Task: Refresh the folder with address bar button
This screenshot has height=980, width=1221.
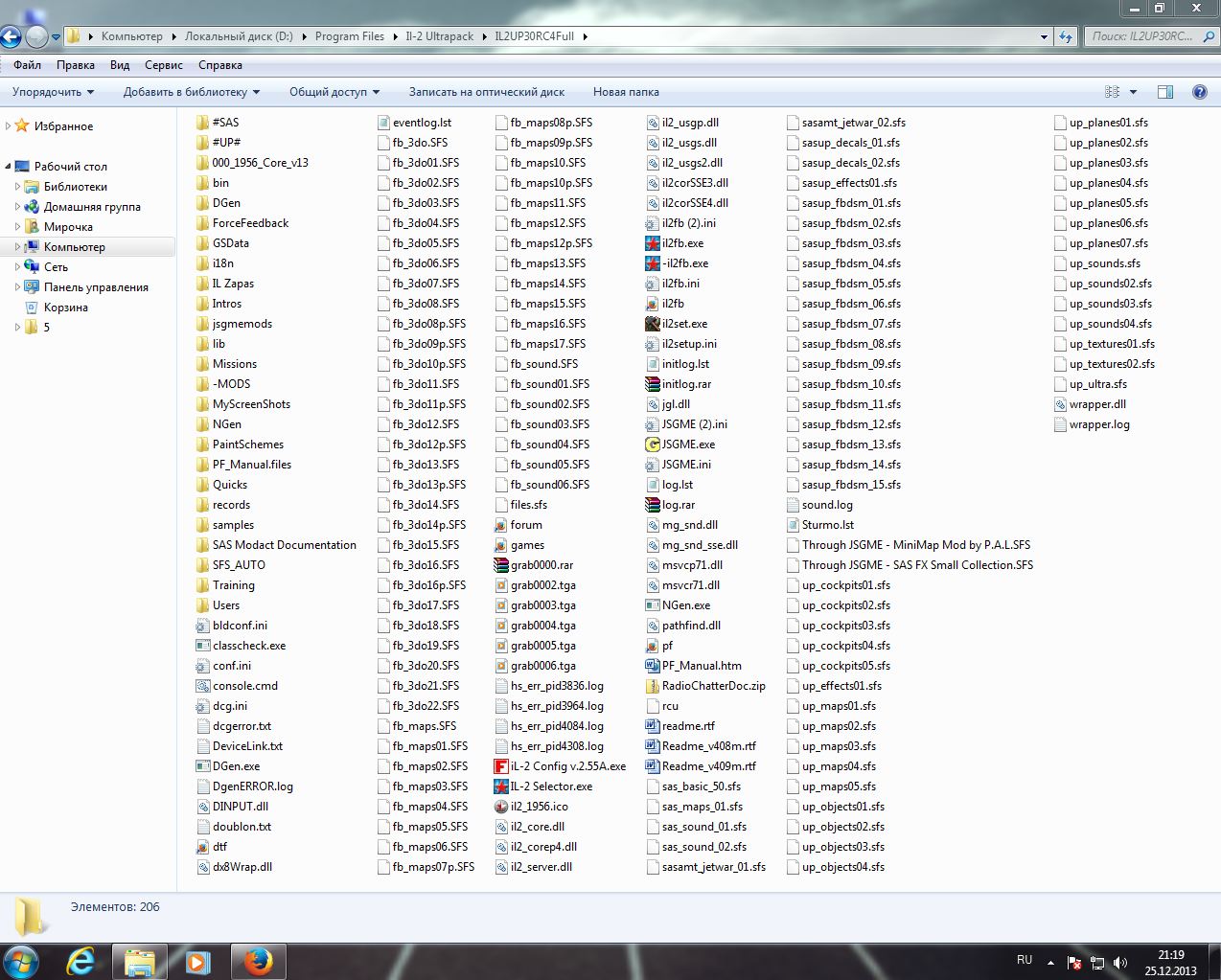Action: pyautogui.click(x=1066, y=36)
